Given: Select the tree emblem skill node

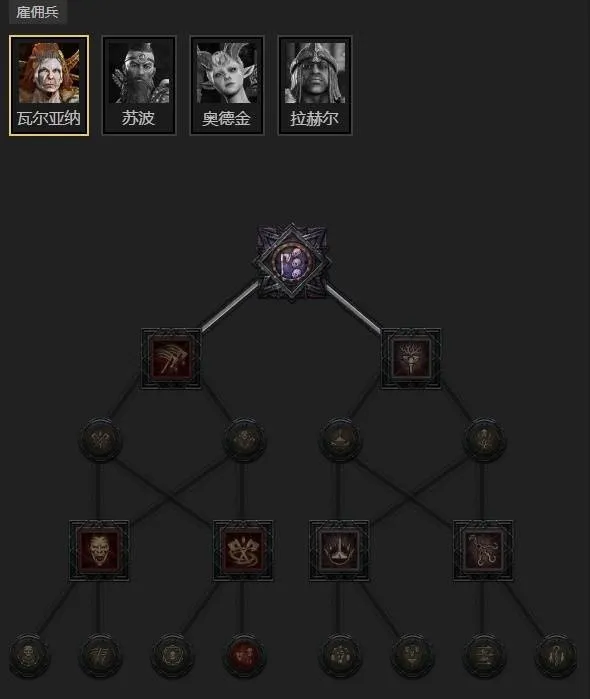Looking at the screenshot, I should click(x=411, y=359).
